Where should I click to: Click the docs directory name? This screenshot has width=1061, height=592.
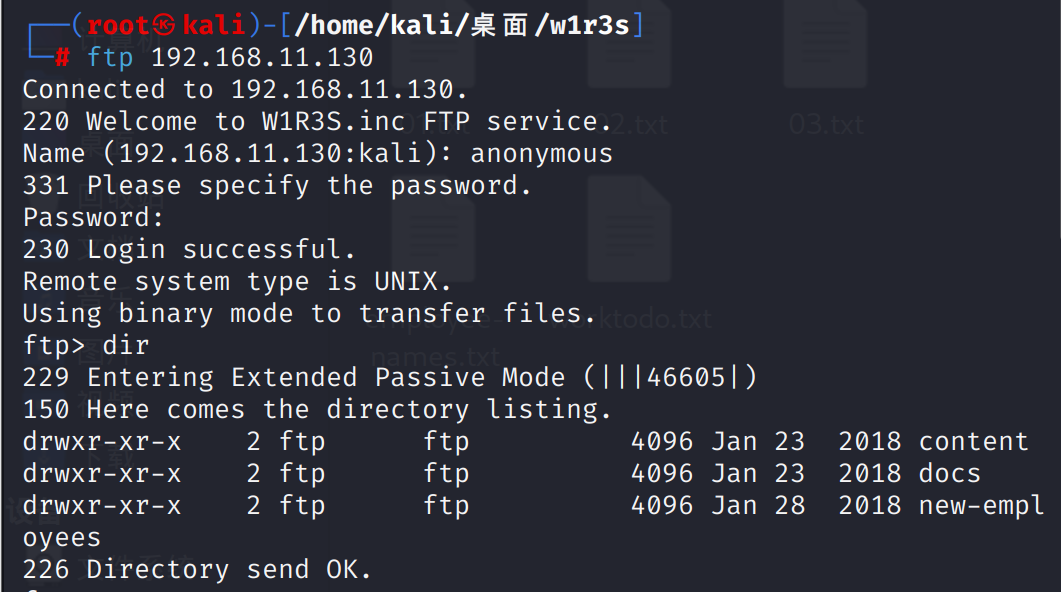click(950, 473)
